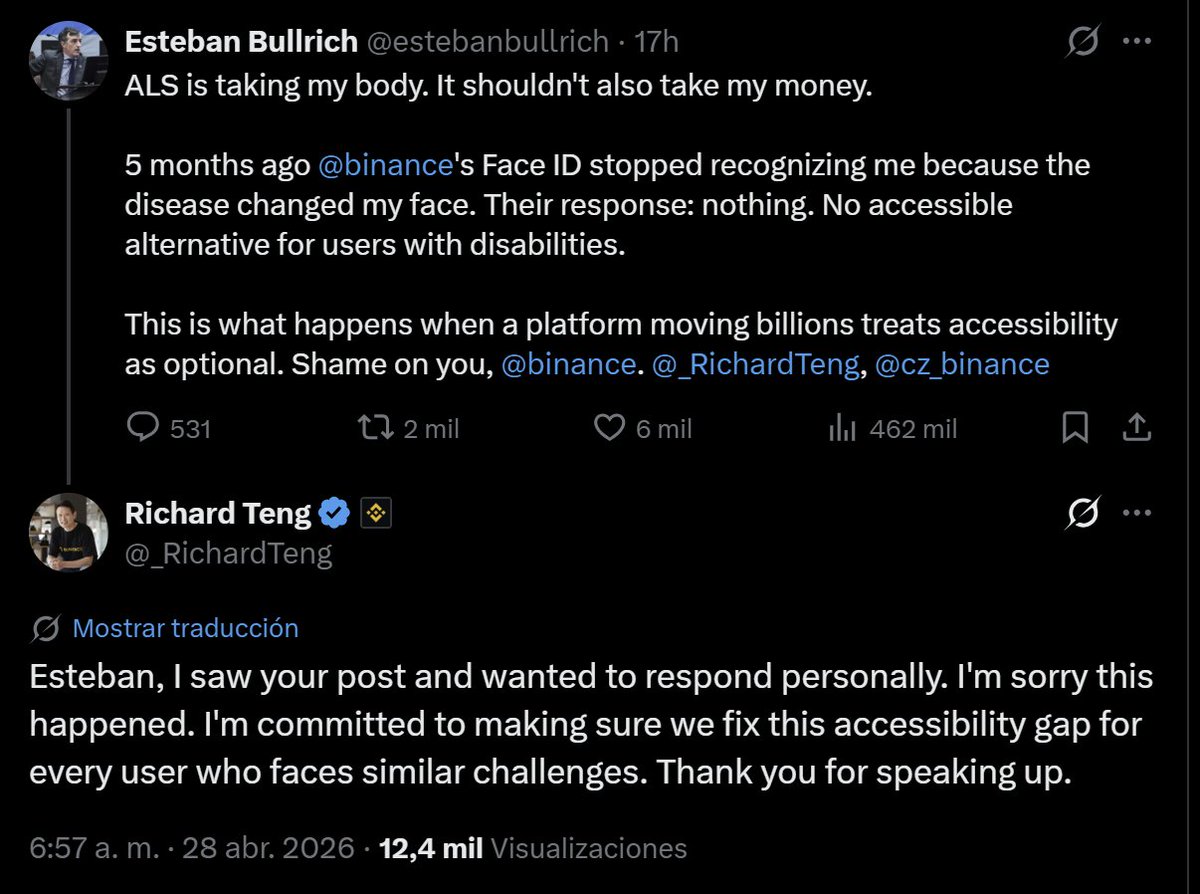Image resolution: width=1200 pixels, height=894 pixels.
Task: Open Esteban Bullrich's profile picture
Action: pos(68,62)
